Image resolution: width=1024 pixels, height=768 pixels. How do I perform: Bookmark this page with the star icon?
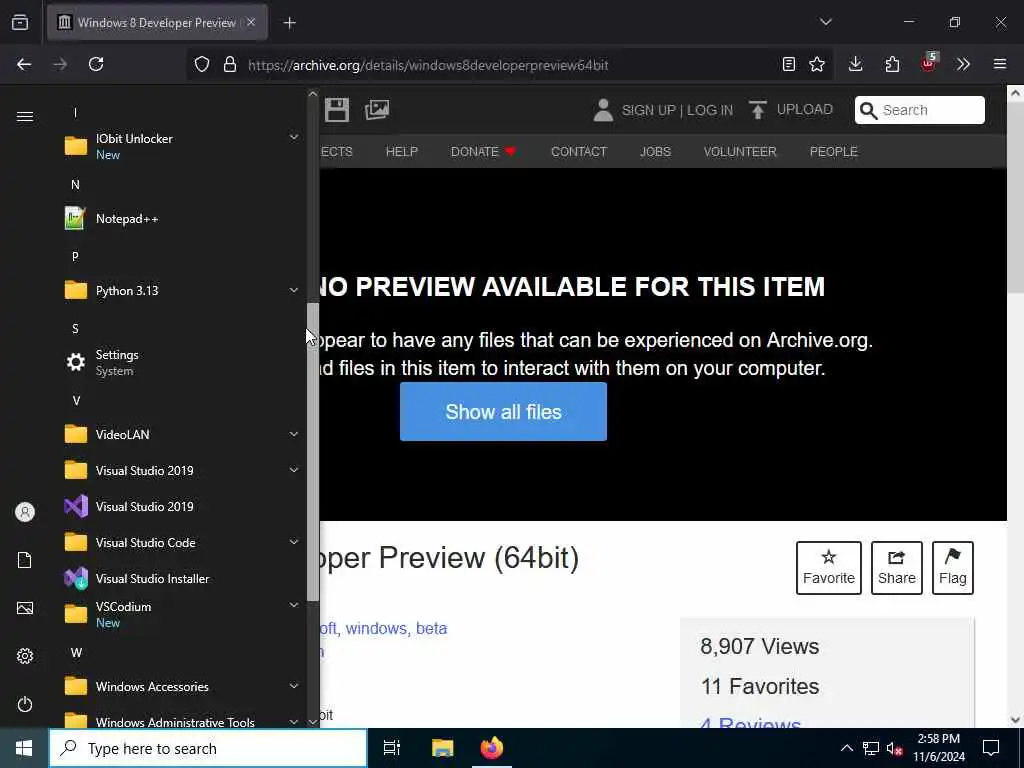point(817,64)
